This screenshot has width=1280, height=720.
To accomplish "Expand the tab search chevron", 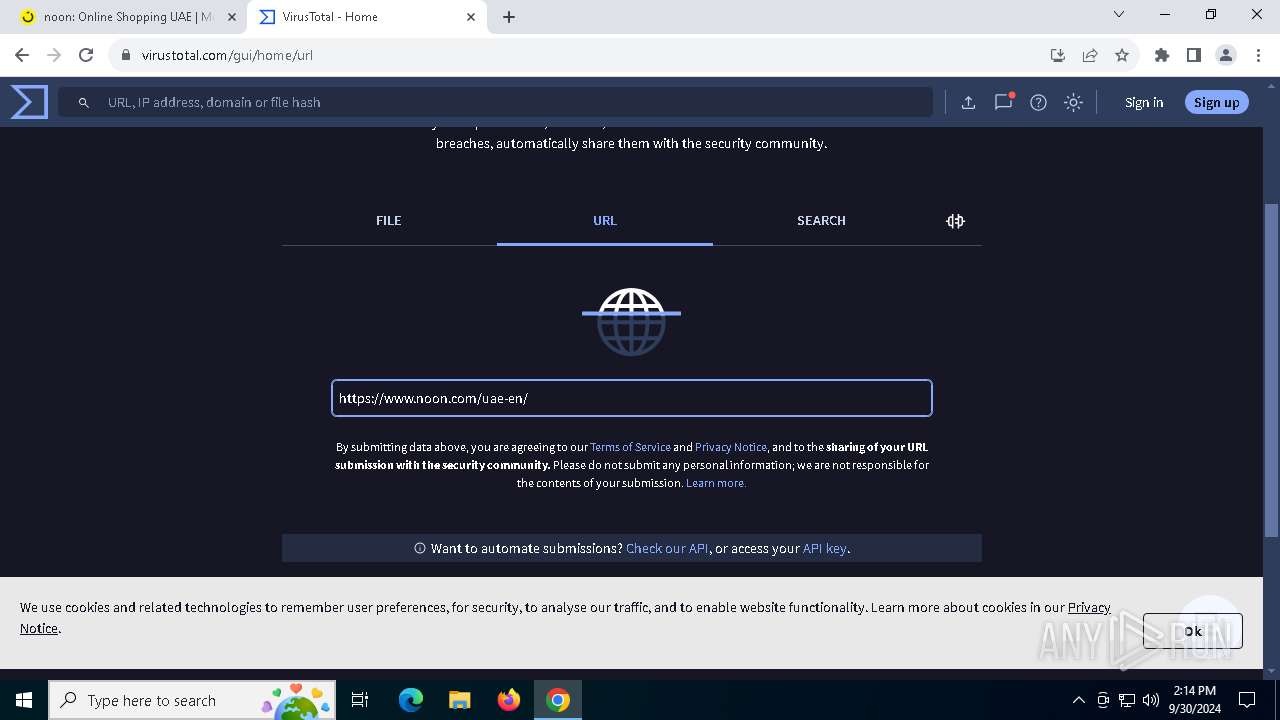I will coord(1119,14).
